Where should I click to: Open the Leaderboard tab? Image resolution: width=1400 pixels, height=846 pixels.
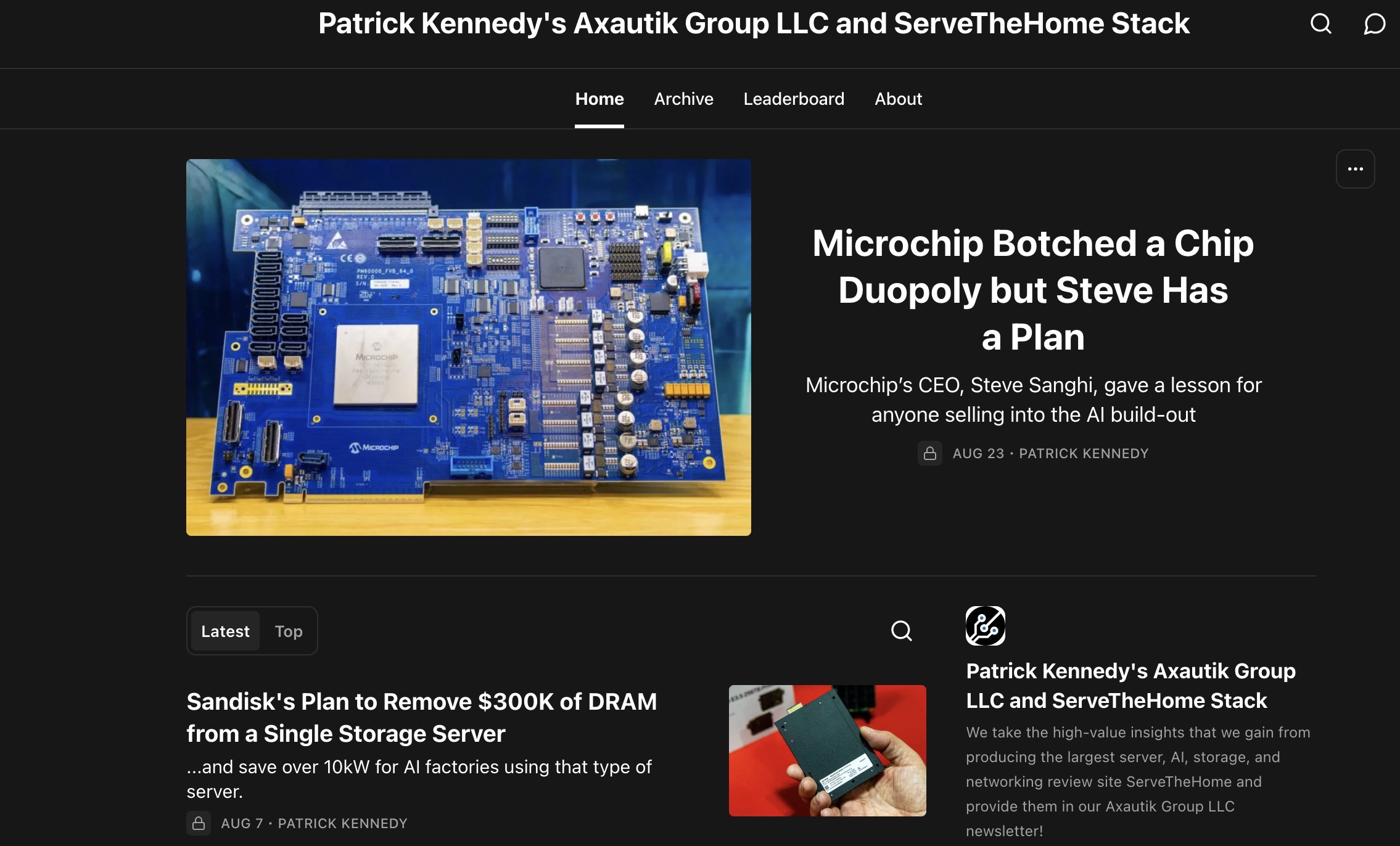[x=794, y=99]
